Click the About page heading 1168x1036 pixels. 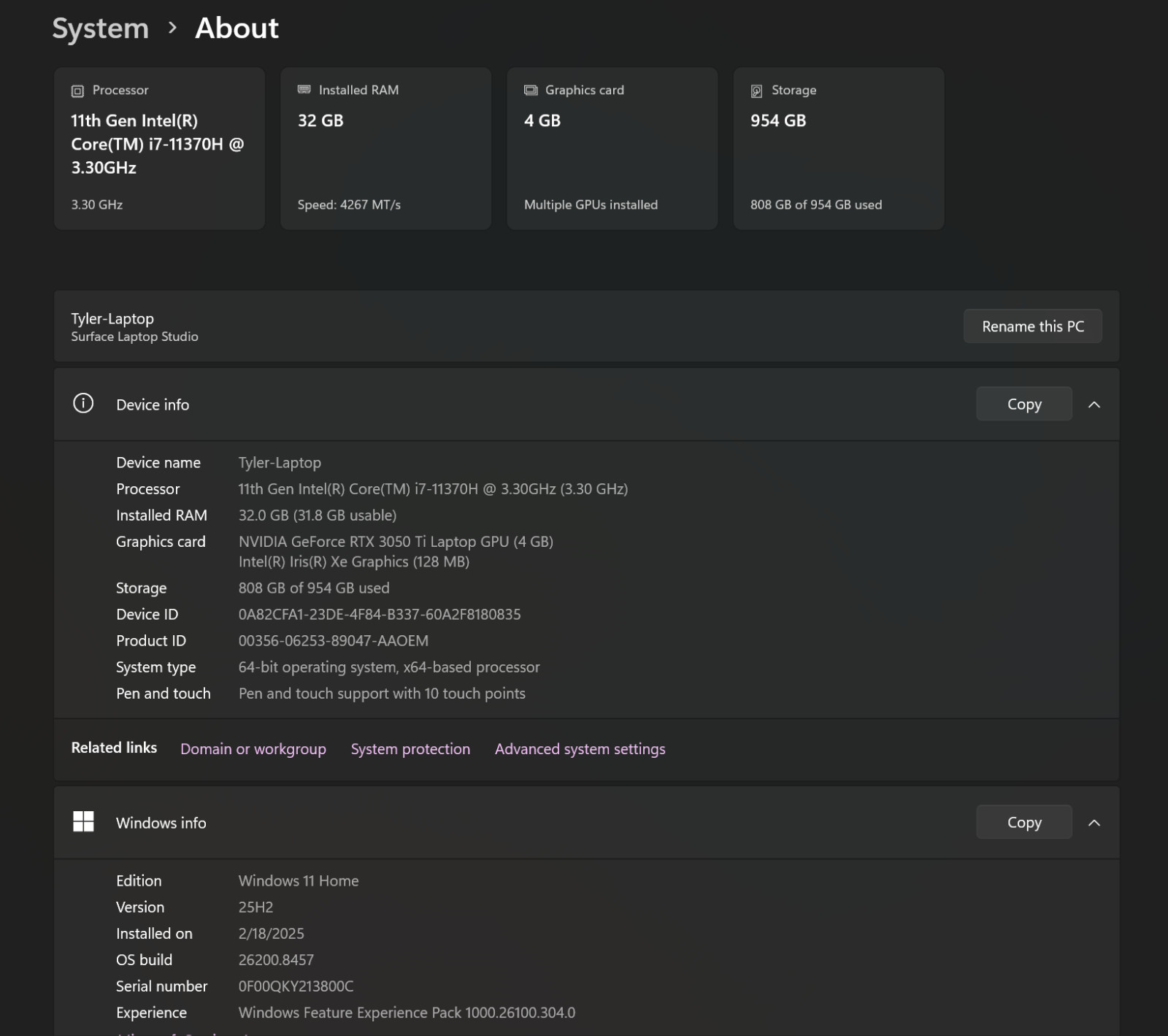(237, 28)
